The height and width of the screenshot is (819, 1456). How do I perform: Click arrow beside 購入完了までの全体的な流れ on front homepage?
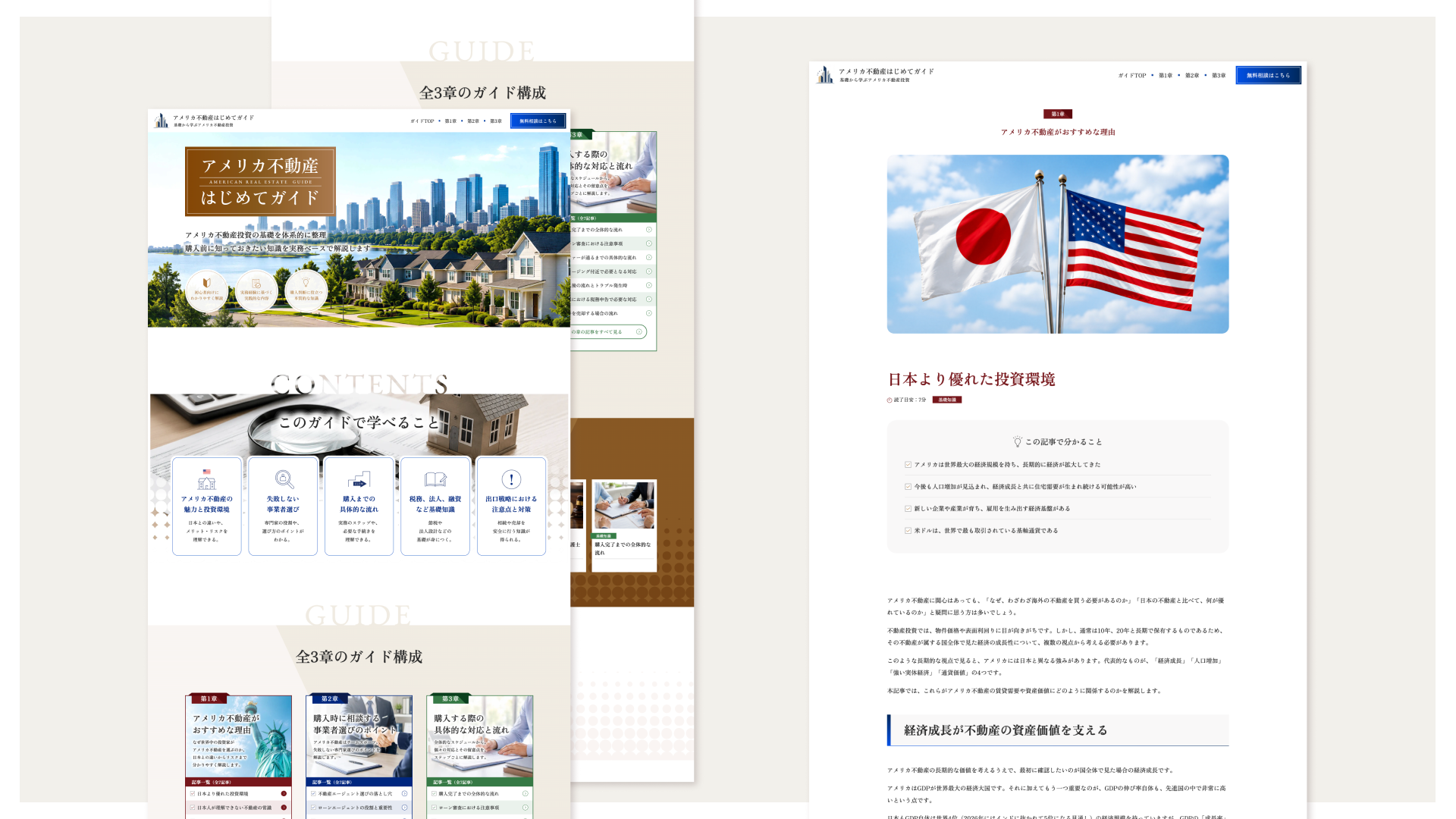pyautogui.click(x=525, y=794)
